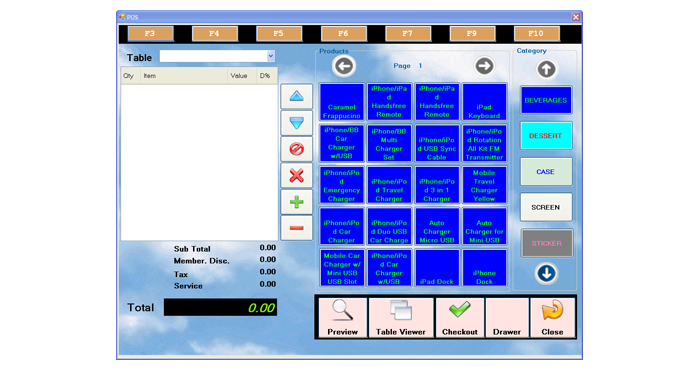700x371 pixels.
Task: Go to next products page arrow
Action: 484,67
